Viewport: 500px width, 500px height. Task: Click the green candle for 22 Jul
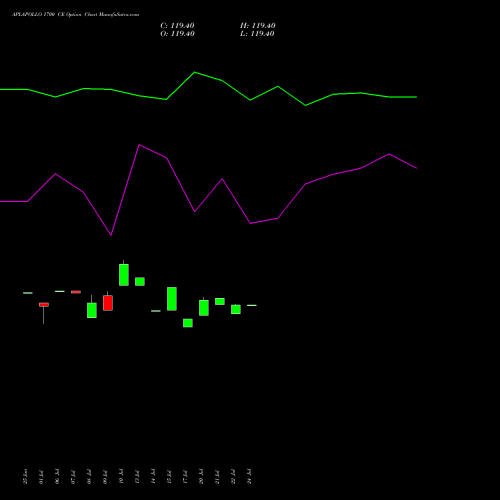236,309
